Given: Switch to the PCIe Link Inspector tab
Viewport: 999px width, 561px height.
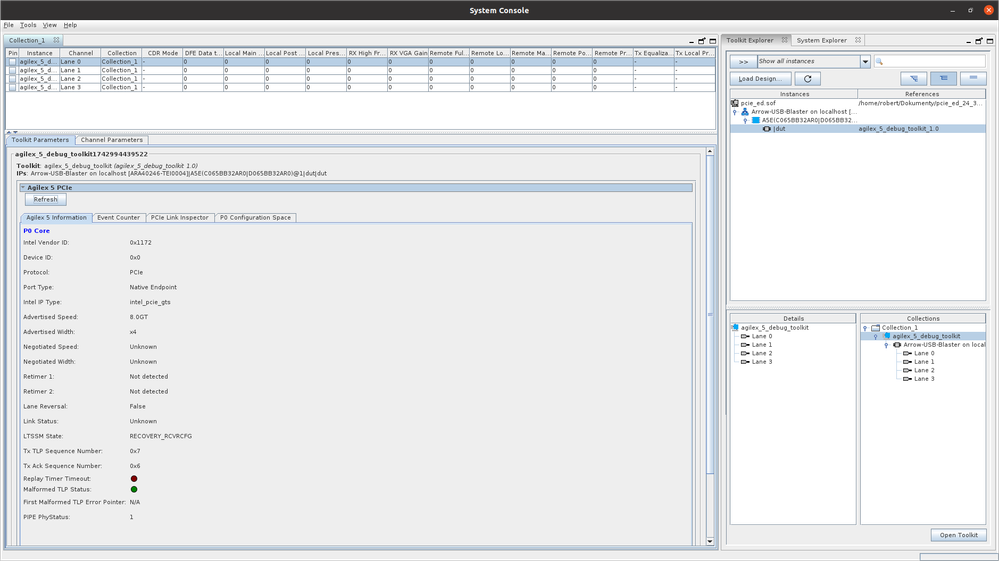Looking at the screenshot, I should coord(180,218).
